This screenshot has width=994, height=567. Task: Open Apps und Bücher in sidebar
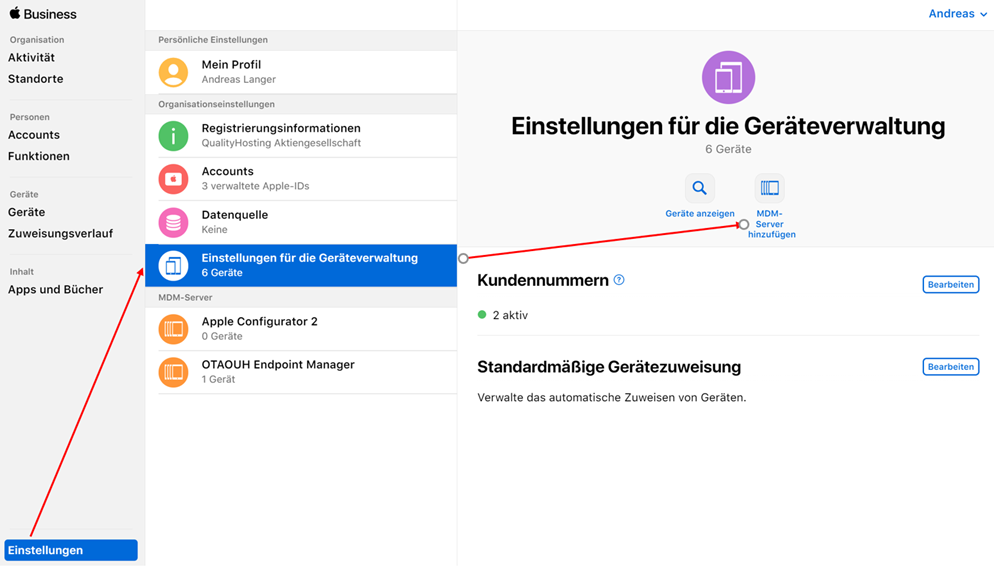[x=55, y=289]
